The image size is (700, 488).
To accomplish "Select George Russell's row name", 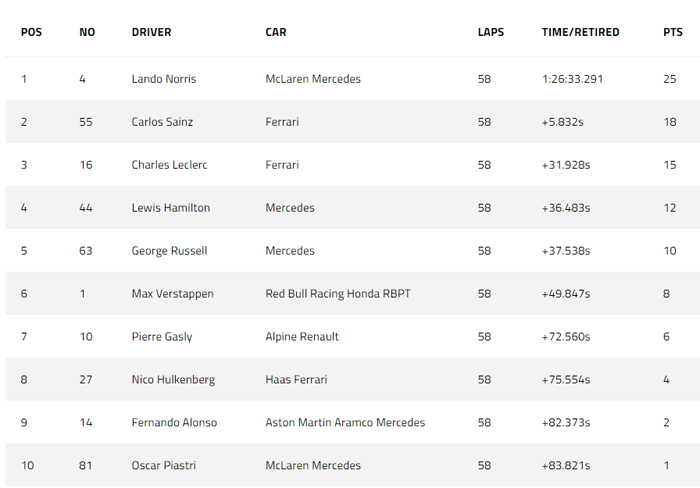I will pyautogui.click(x=169, y=251).
